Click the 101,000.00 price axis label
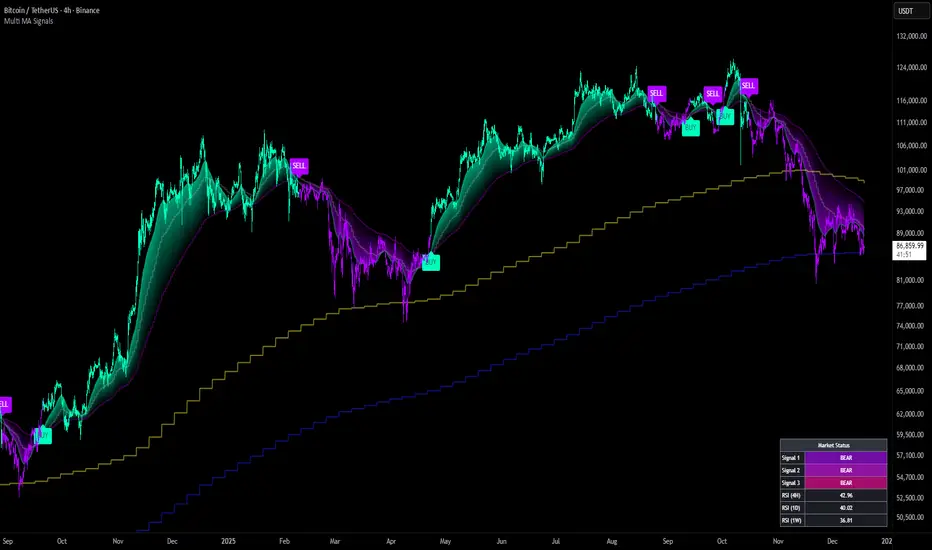Viewport: 932px width, 550px height. point(911,170)
